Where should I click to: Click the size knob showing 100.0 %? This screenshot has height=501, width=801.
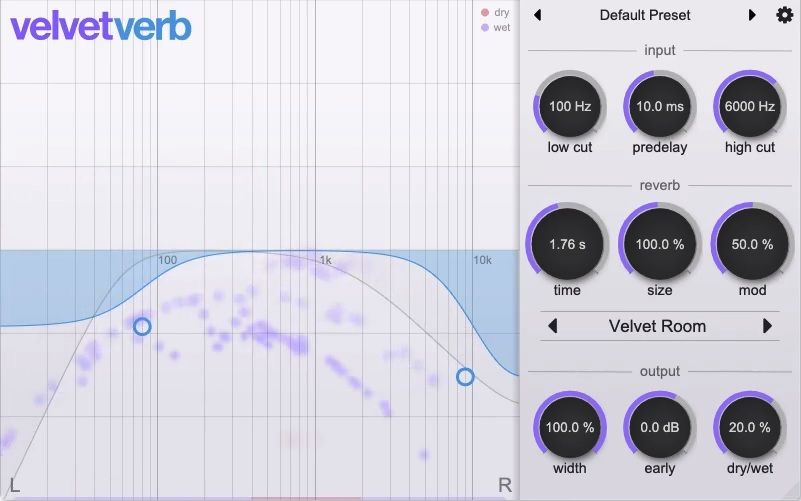[659, 244]
